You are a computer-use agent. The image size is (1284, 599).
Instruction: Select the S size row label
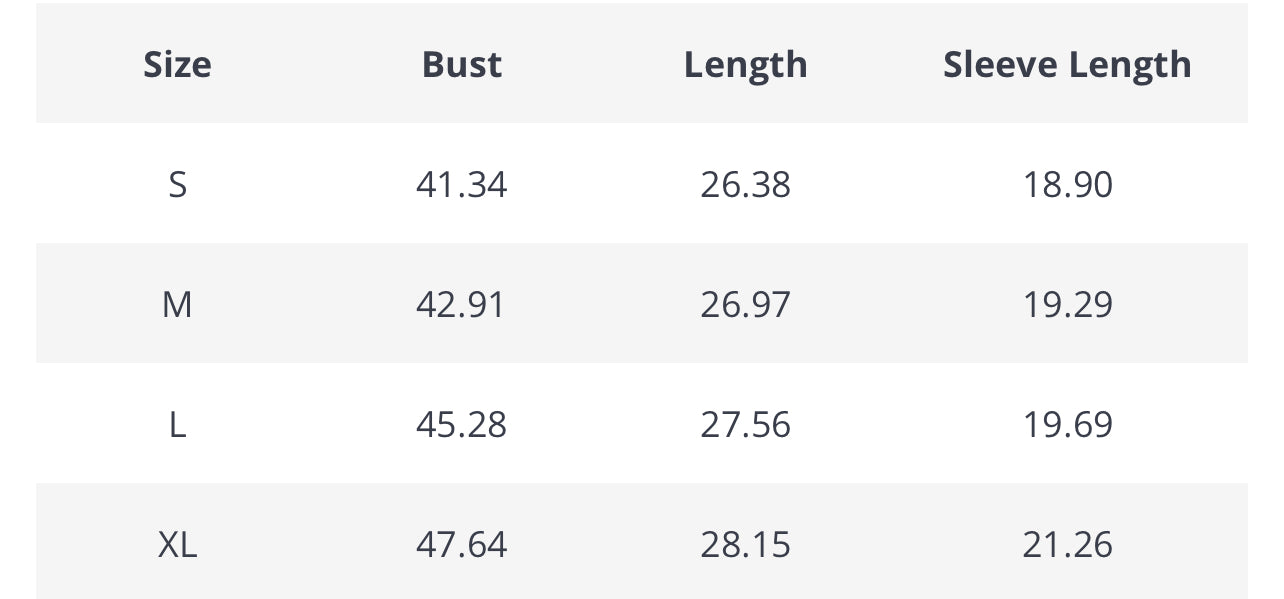point(177,185)
